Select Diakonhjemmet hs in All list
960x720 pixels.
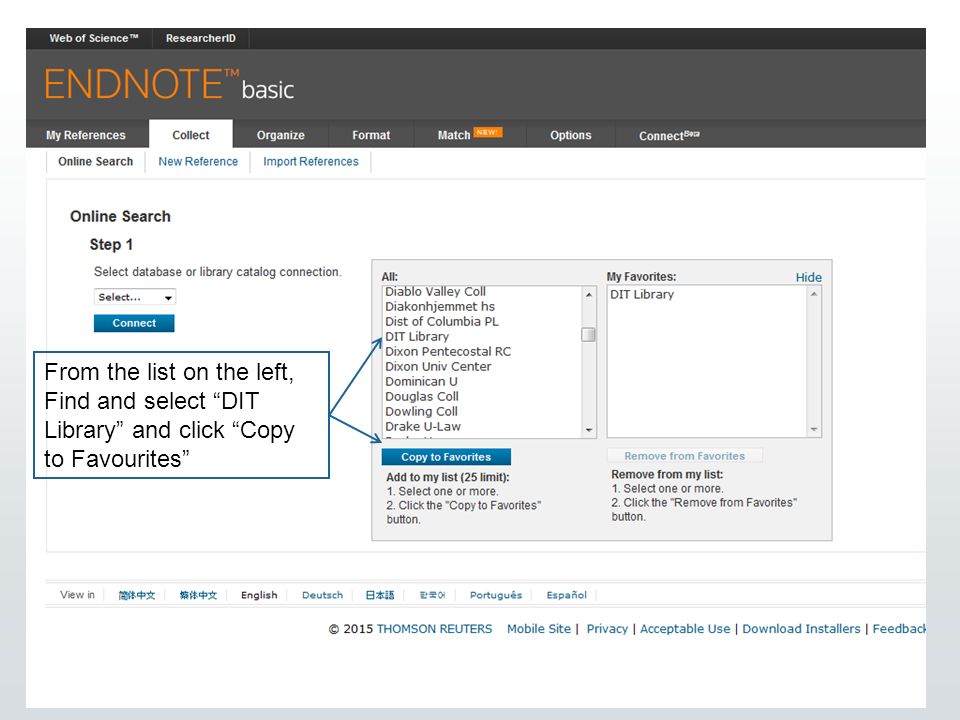(440, 306)
